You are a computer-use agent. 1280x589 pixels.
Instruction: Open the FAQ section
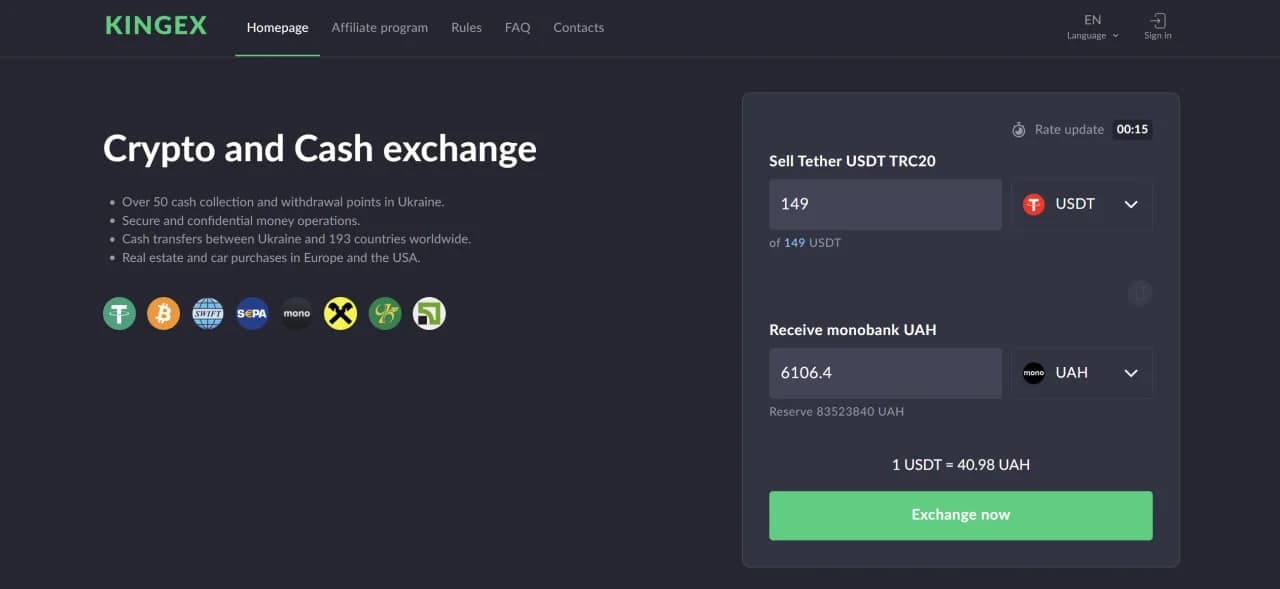pos(517,27)
